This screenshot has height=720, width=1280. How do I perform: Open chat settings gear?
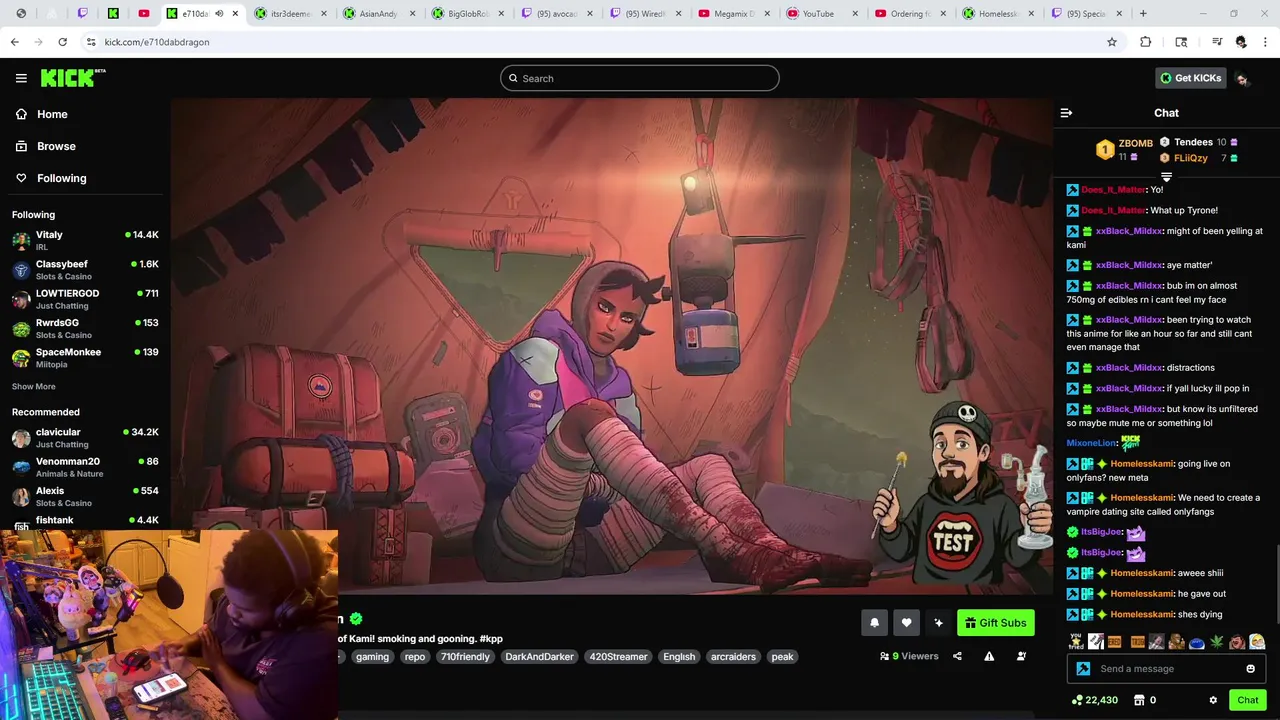coord(1213,700)
